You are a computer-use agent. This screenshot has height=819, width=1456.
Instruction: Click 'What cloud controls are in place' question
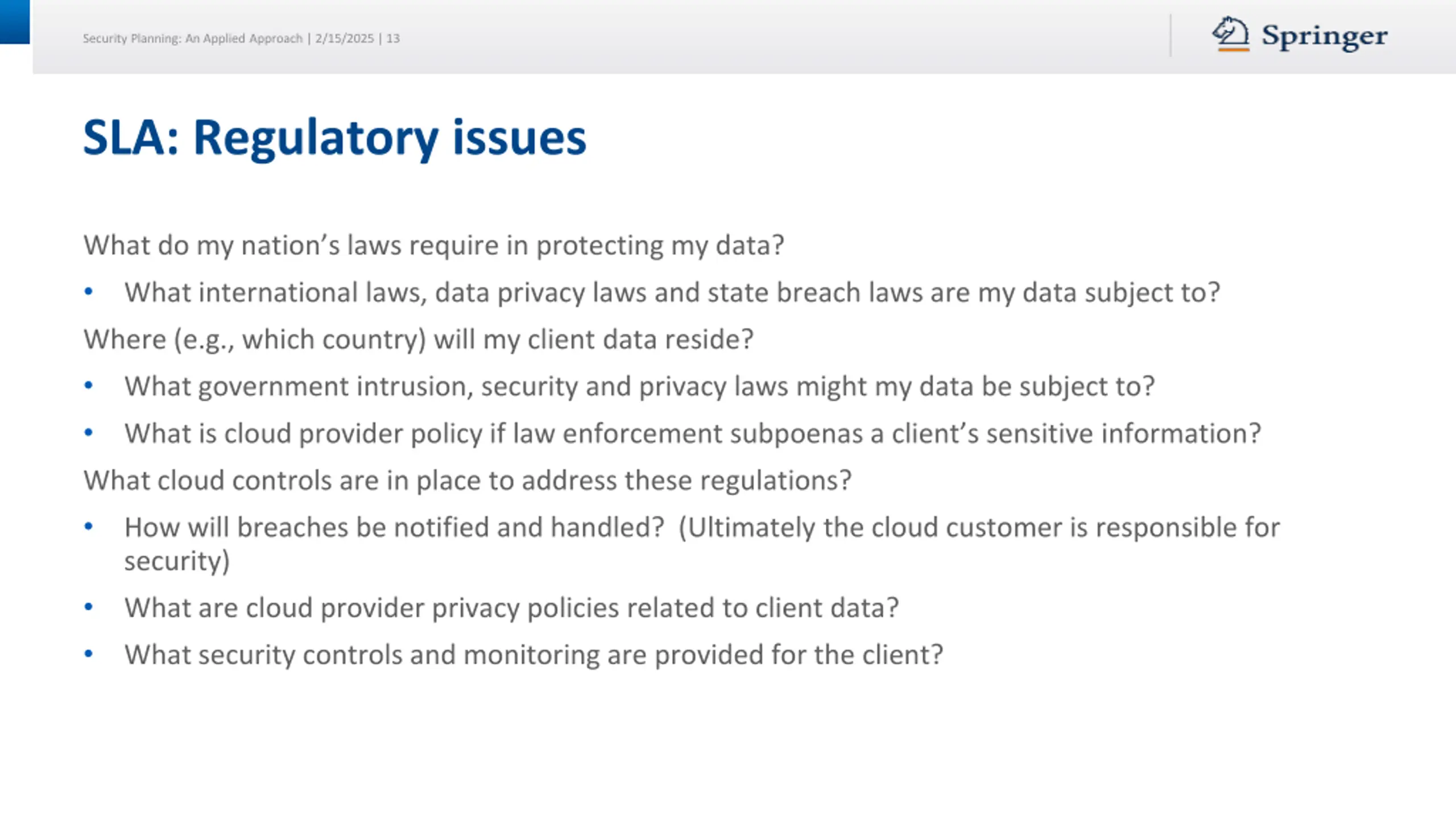[468, 481]
